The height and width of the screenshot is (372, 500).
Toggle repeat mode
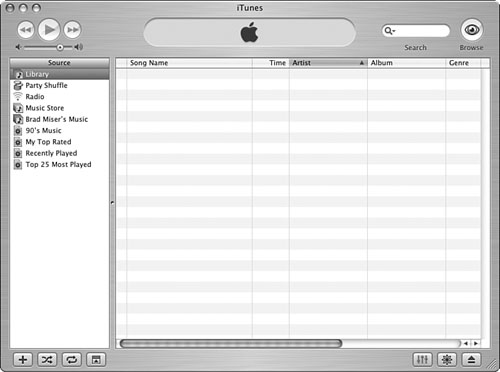tap(72, 359)
